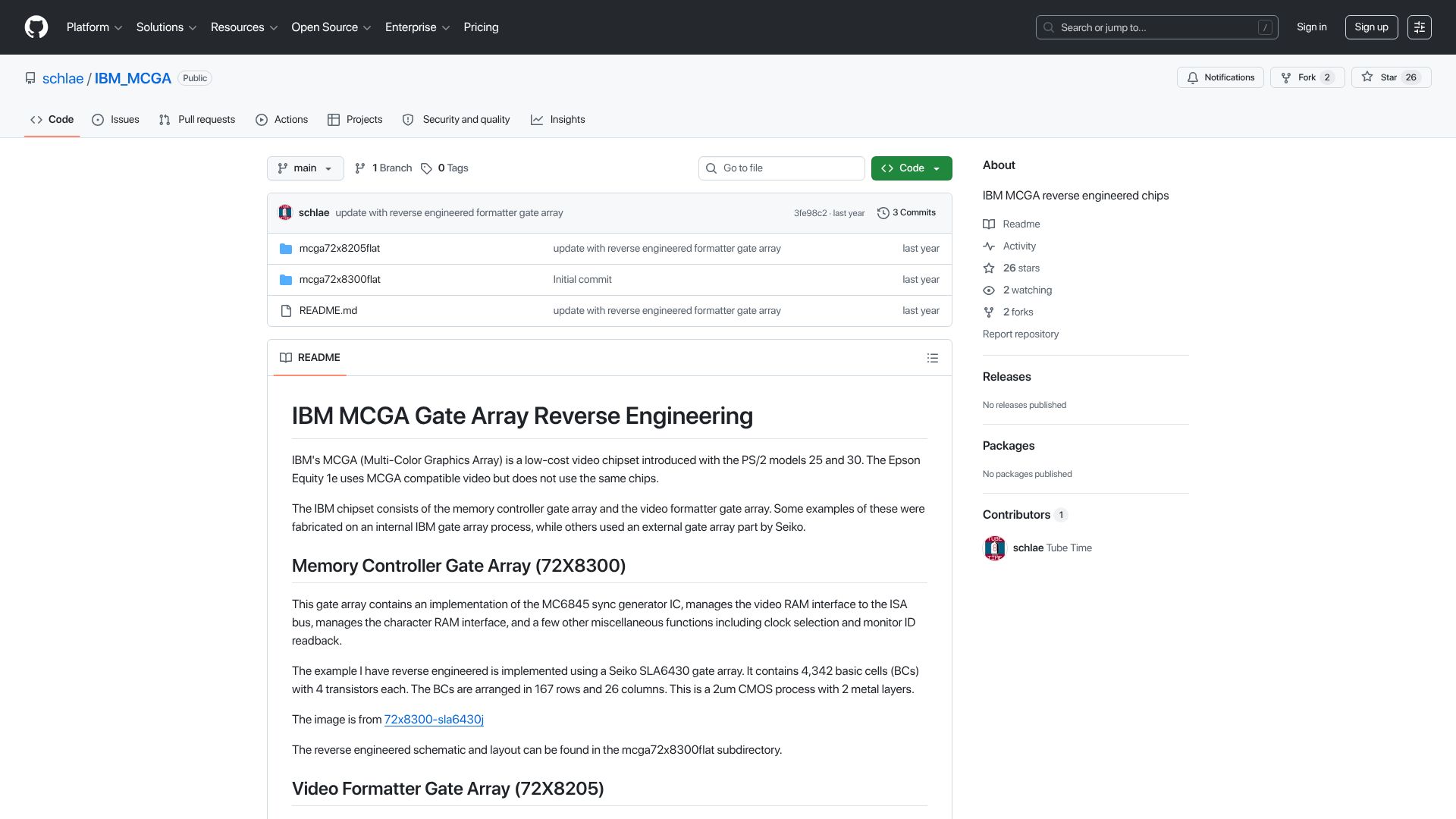Switch to the Insights tab
1456x819 pixels.
tap(557, 120)
